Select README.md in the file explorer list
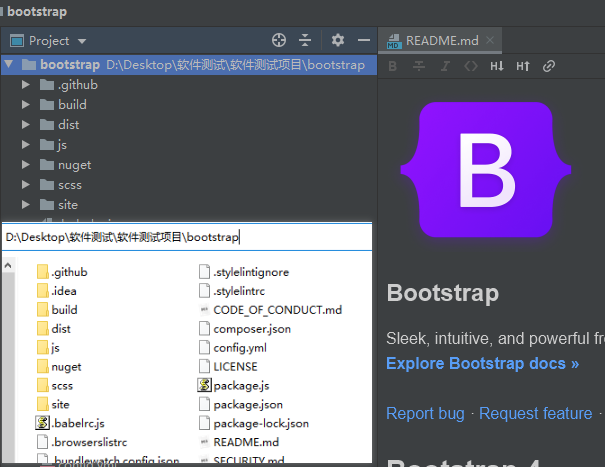This screenshot has width=605, height=467. tap(239, 442)
